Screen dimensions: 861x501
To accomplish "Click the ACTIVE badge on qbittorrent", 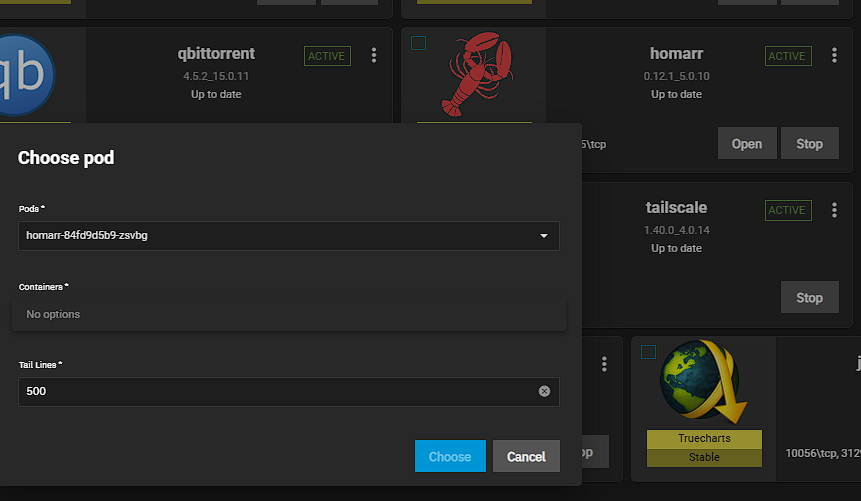I will (x=327, y=56).
